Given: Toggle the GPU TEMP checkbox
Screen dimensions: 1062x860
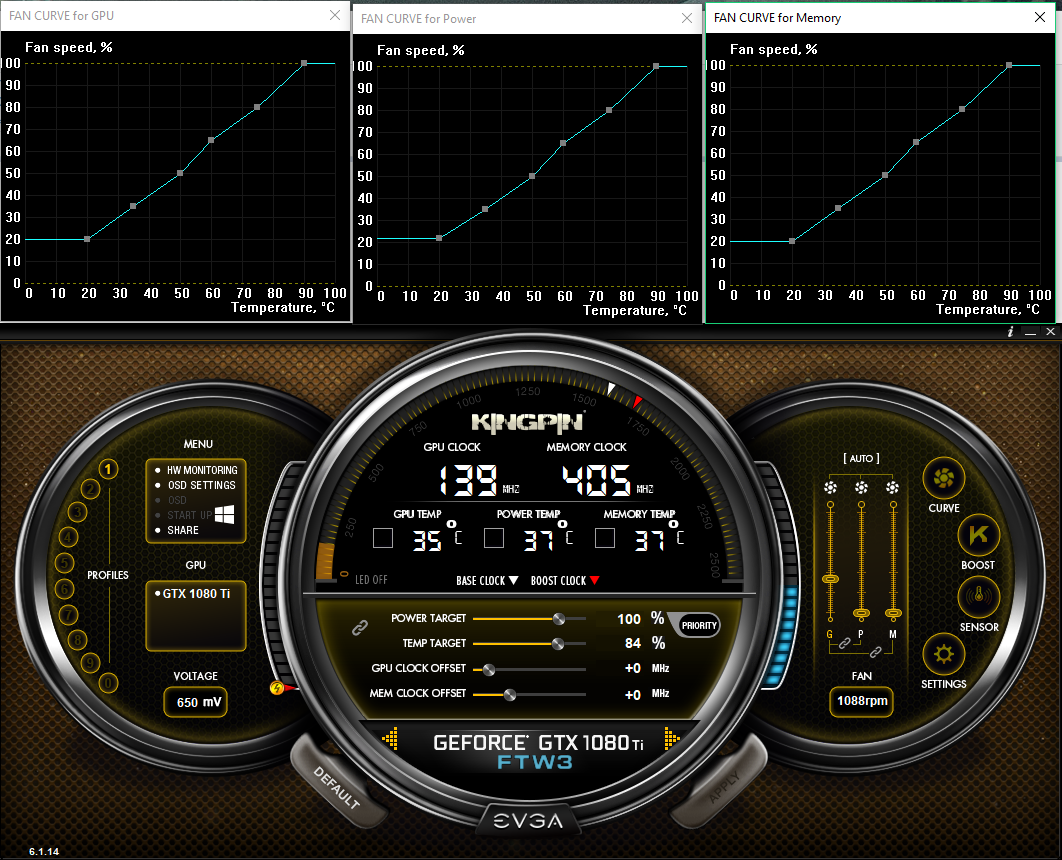Looking at the screenshot, I should [x=383, y=538].
